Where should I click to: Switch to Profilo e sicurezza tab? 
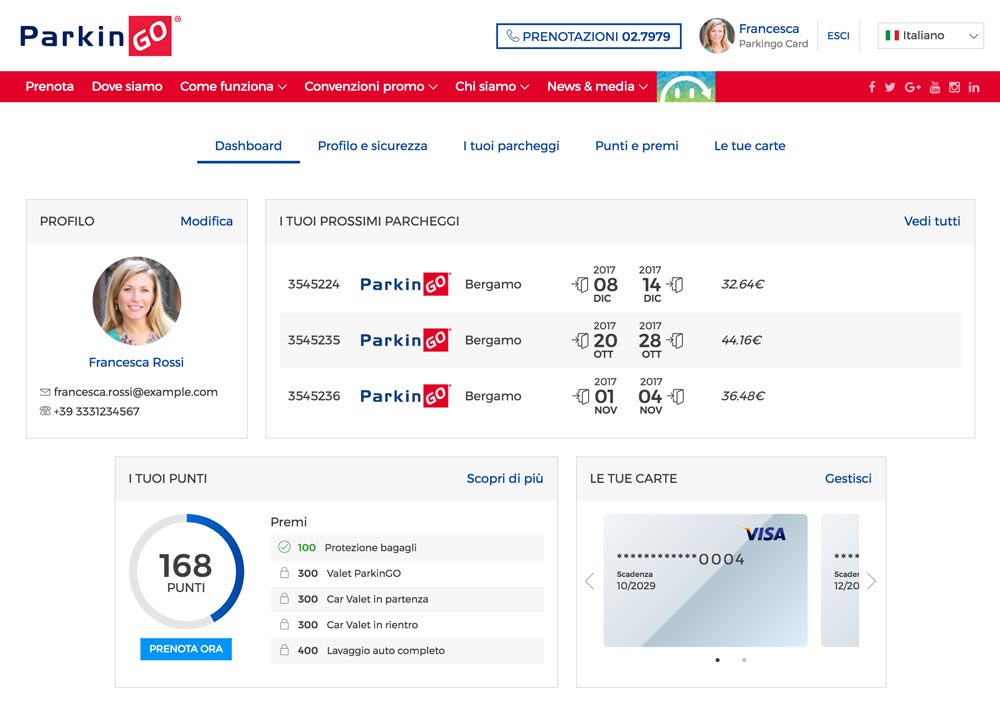[372, 146]
